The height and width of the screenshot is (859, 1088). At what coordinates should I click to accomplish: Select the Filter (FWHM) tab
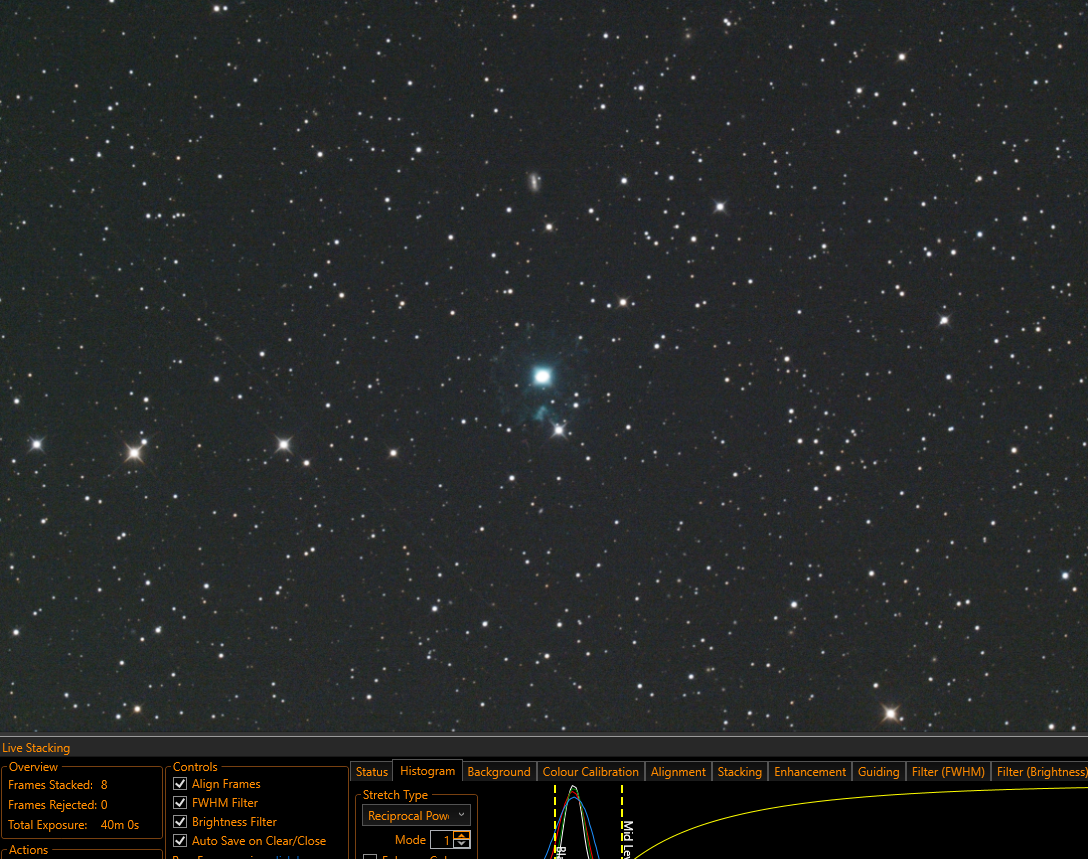pyautogui.click(x=948, y=772)
